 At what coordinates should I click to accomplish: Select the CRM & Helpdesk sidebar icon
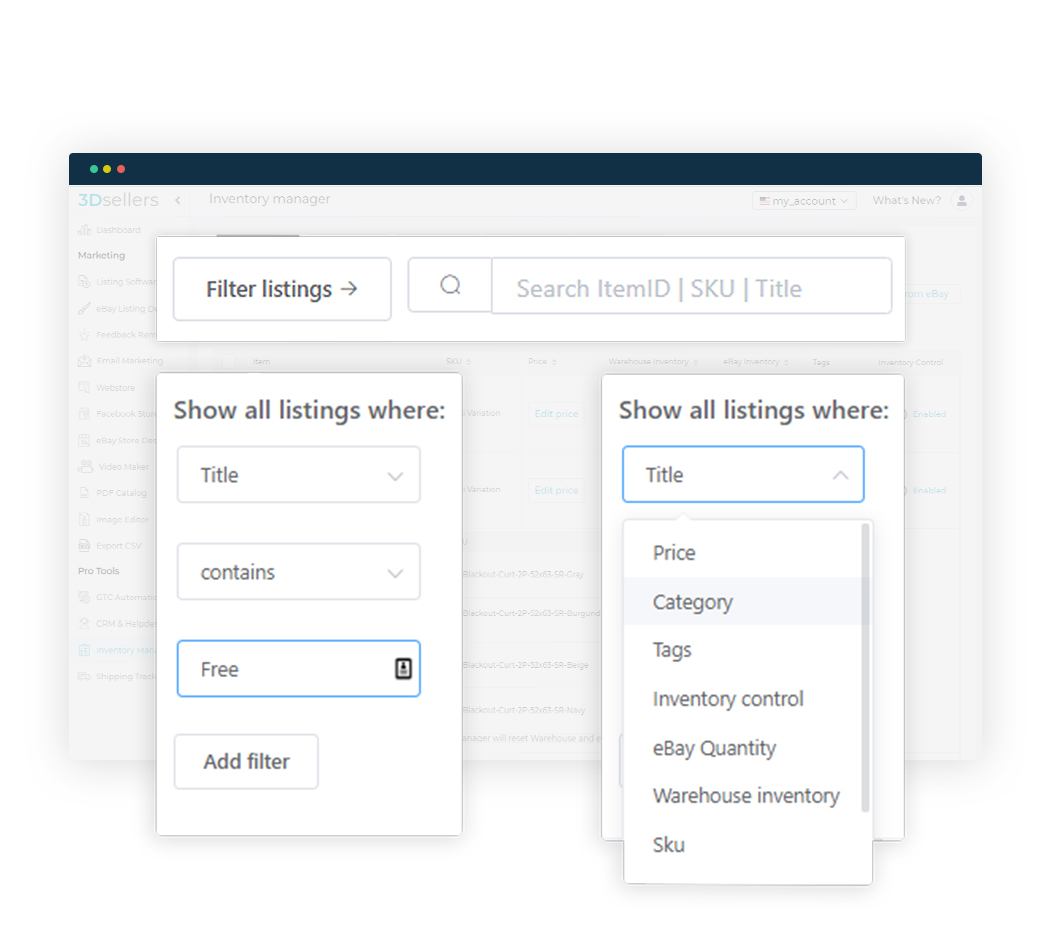pos(87,623)
